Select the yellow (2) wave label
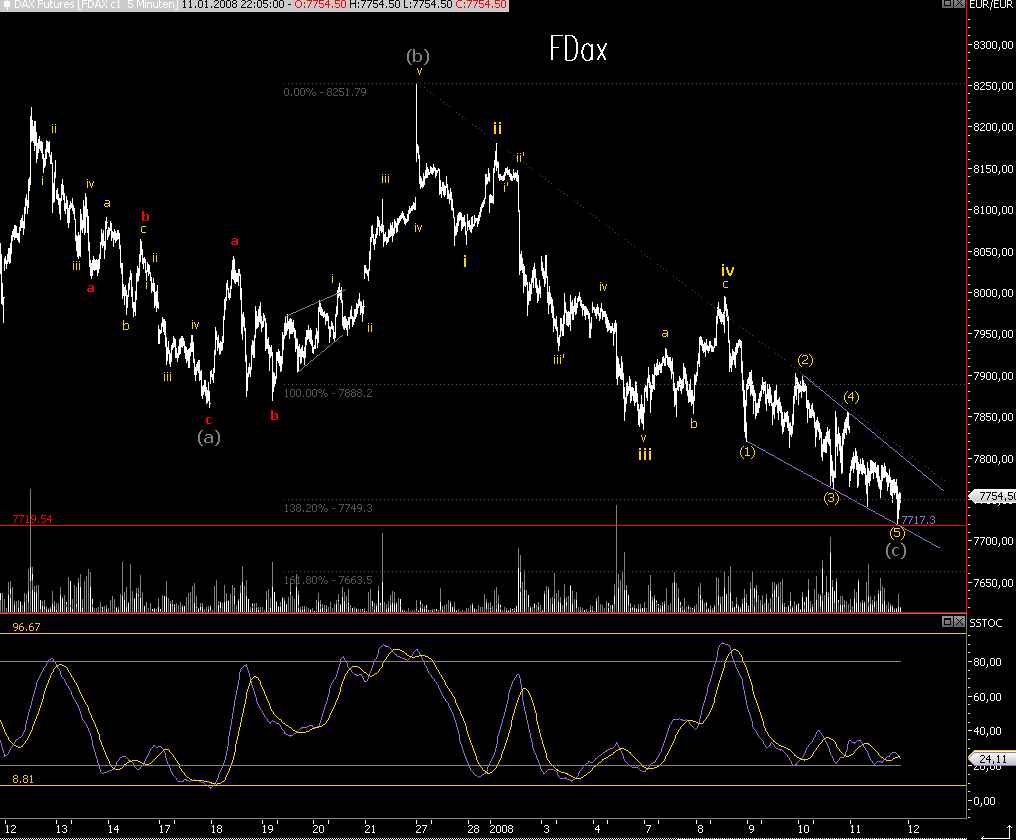Screen dimensions: 1016x840 click(805, 360)
